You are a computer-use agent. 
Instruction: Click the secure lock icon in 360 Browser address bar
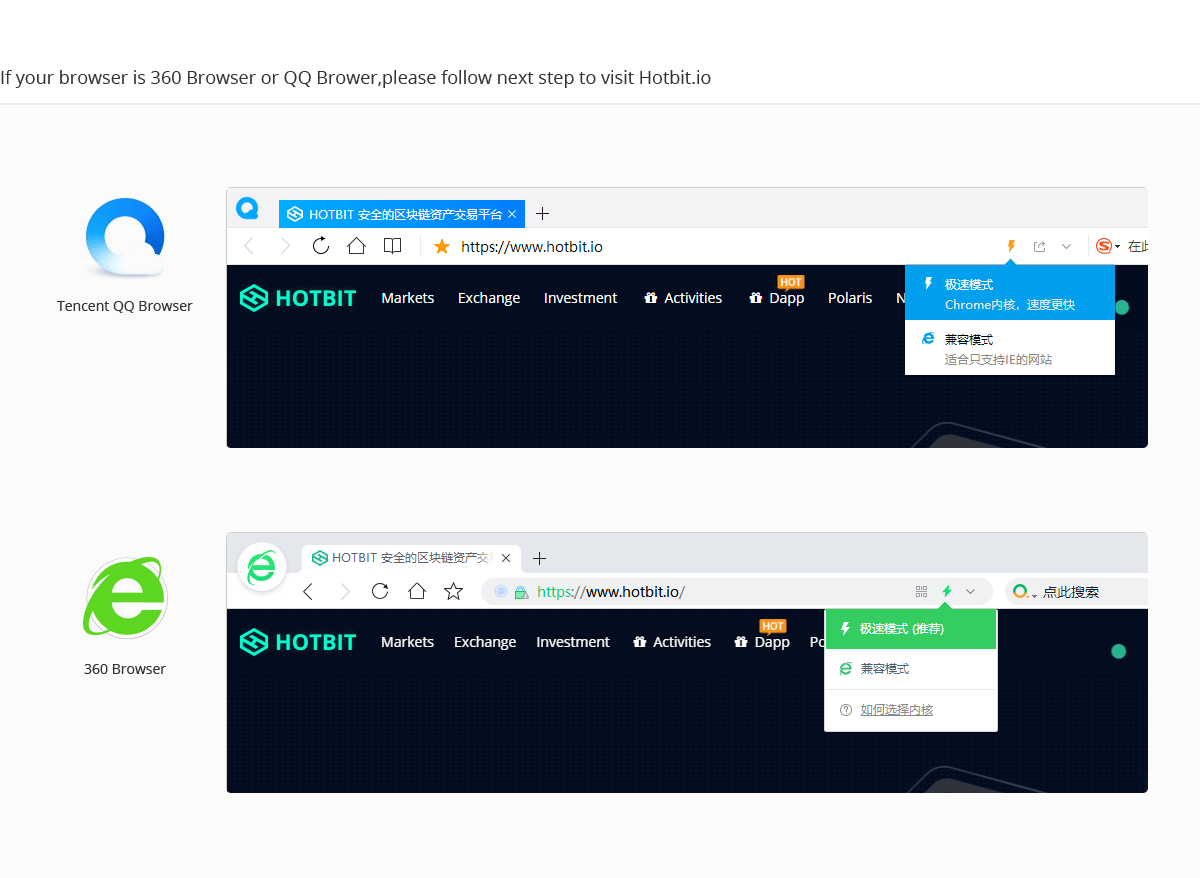pos(520,592)
